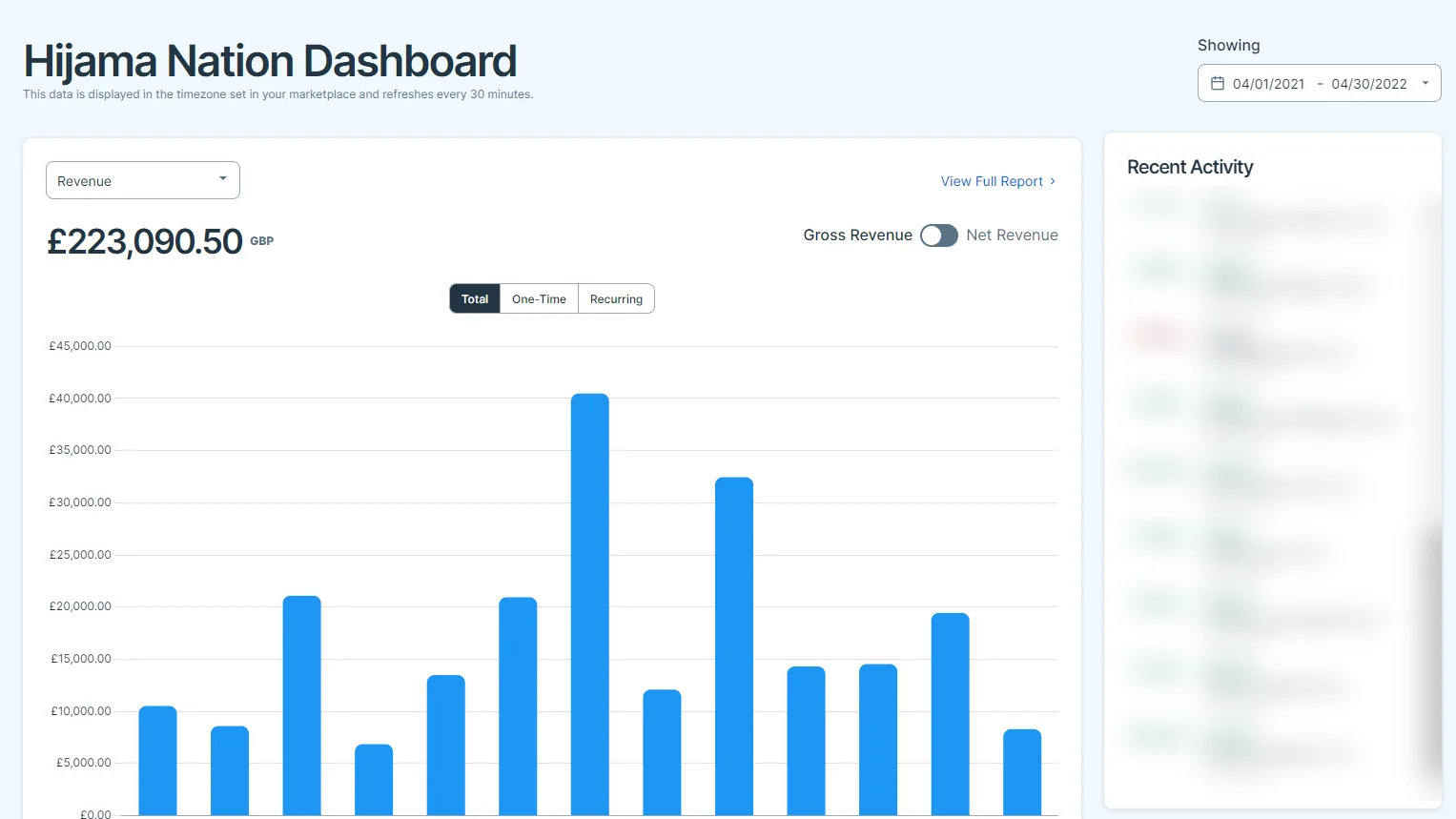The width and height of the screenshot is (1456, 819).
Task: Click the £25,000.00 axis label
Action: pos(80,555)
